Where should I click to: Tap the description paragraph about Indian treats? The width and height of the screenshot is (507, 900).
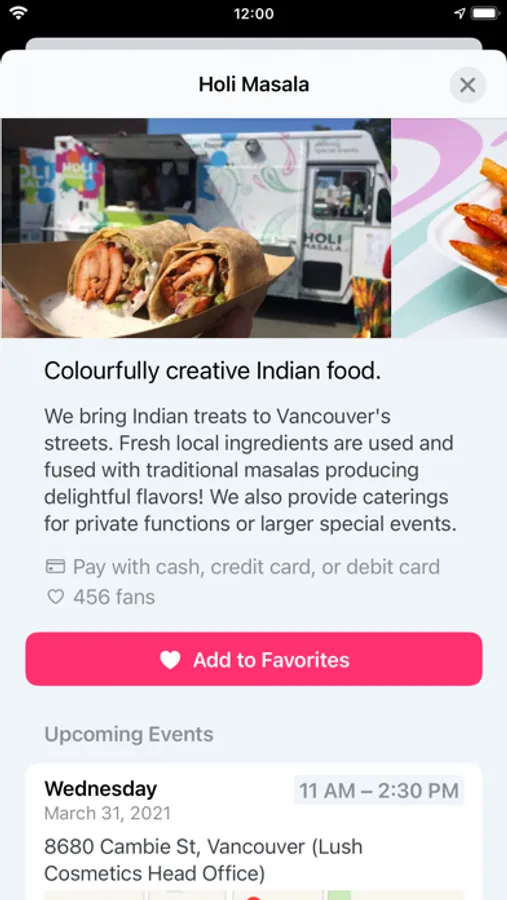pyautogui.click(x=250, y=470)
